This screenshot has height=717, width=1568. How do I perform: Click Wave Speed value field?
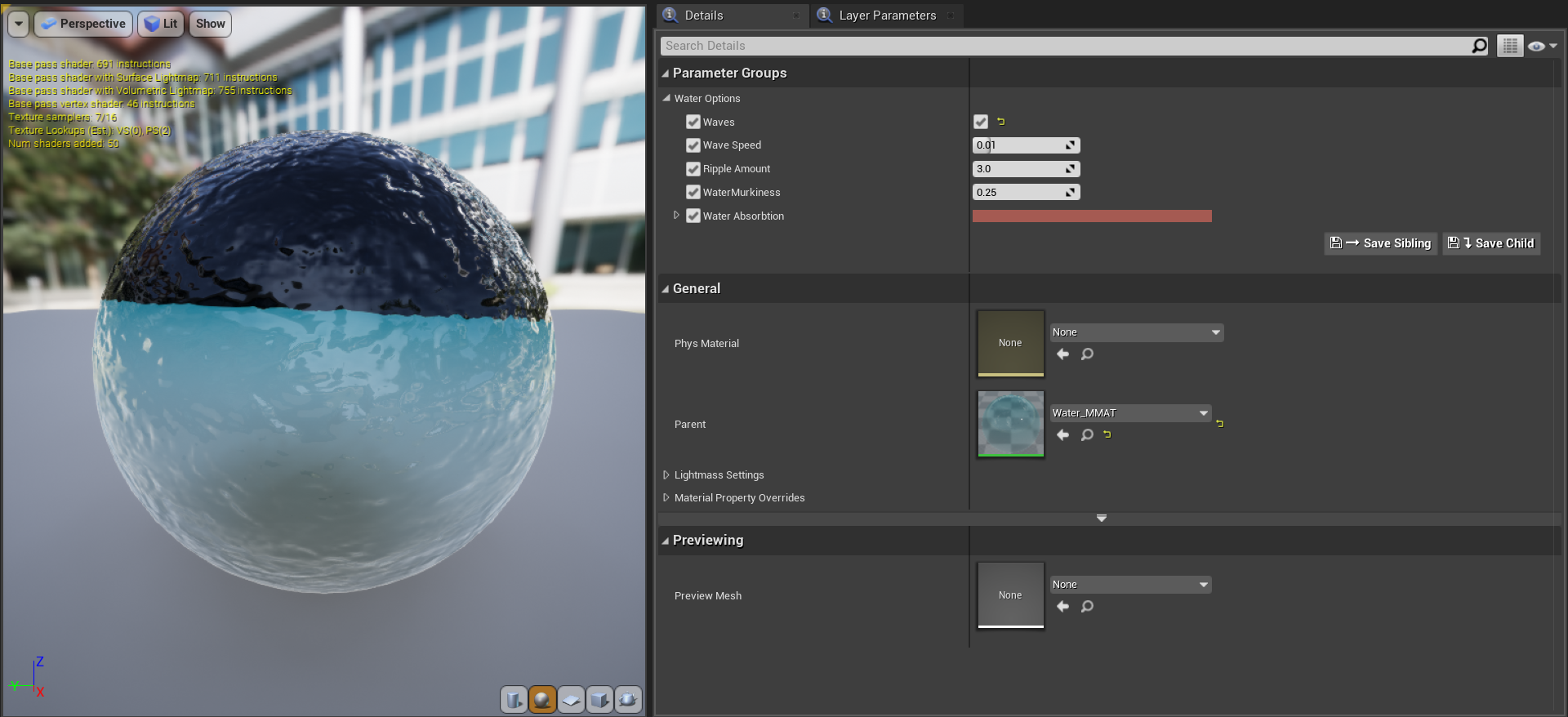click(1026, 145)
